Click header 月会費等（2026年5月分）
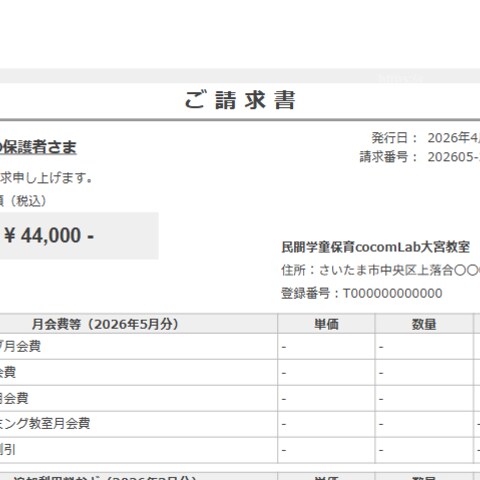The width and height of the screenshot is (480, 480). tap(105, 324)
